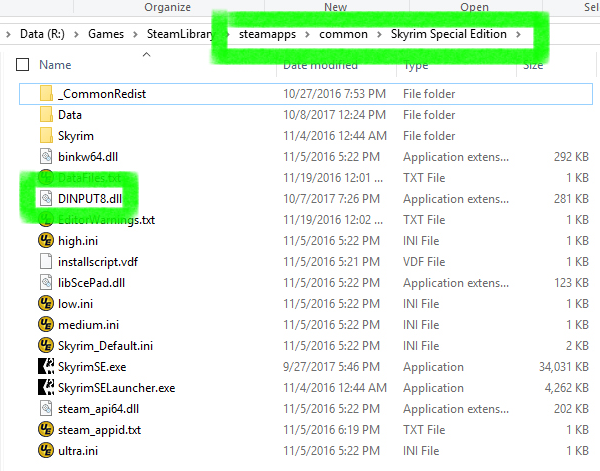Click the high.ini UltraEdit icon
The height and width of the screenshot is (471, 600).
pos(46,241)
